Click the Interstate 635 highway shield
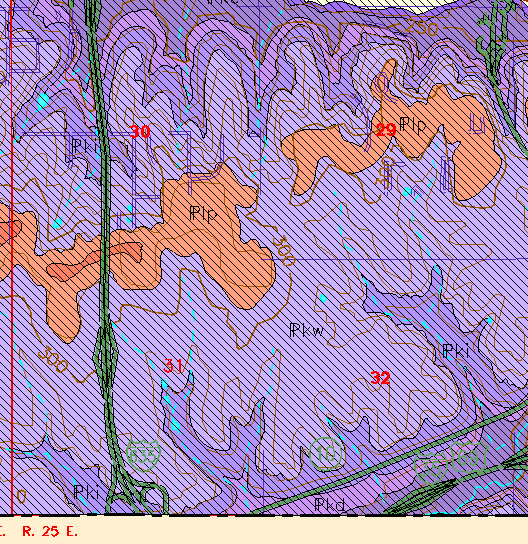This screenshot has width=528, height=544. pyautogui.click(x=144, y=455)
